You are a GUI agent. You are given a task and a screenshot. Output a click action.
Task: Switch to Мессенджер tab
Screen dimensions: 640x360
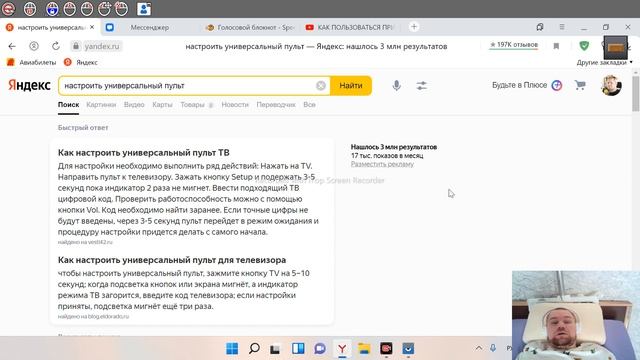point(149,27)
